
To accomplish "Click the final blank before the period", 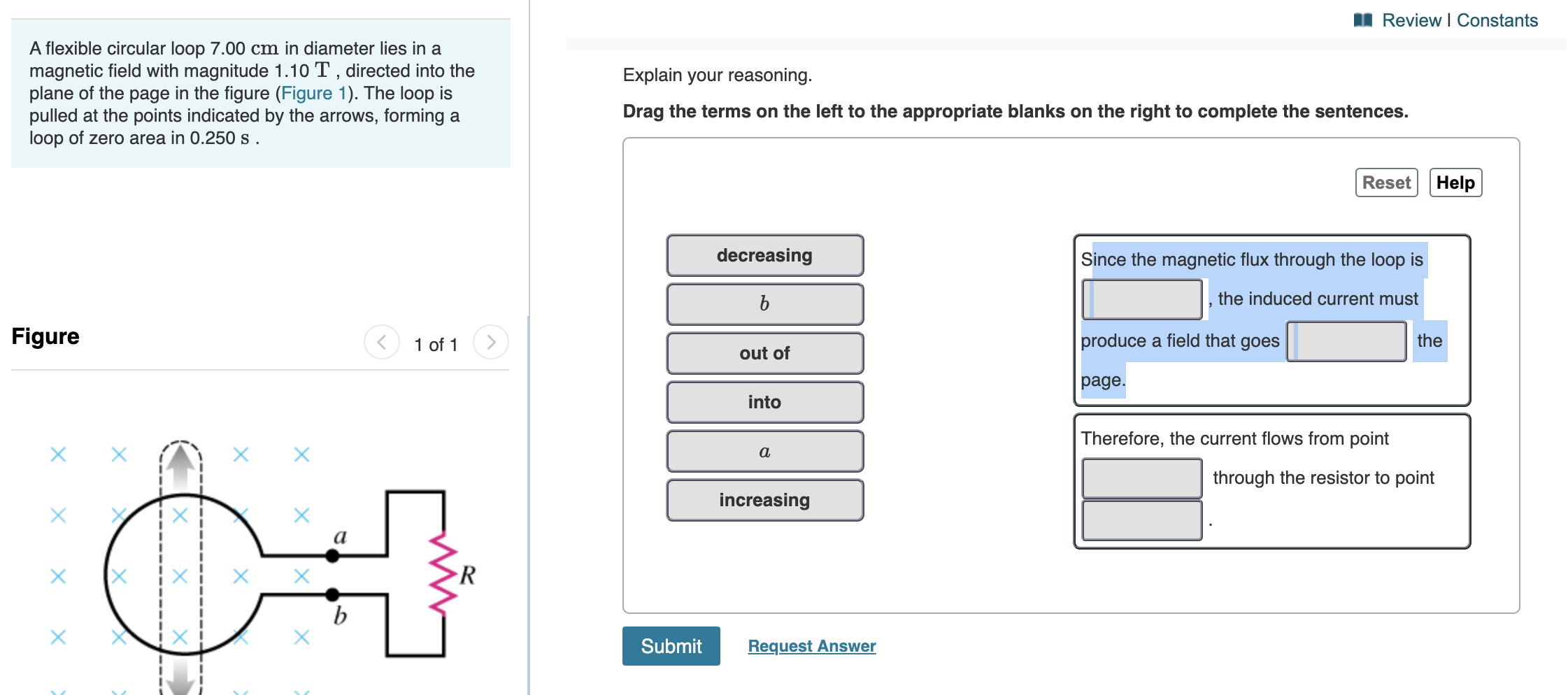I will tap(1141, 519).
